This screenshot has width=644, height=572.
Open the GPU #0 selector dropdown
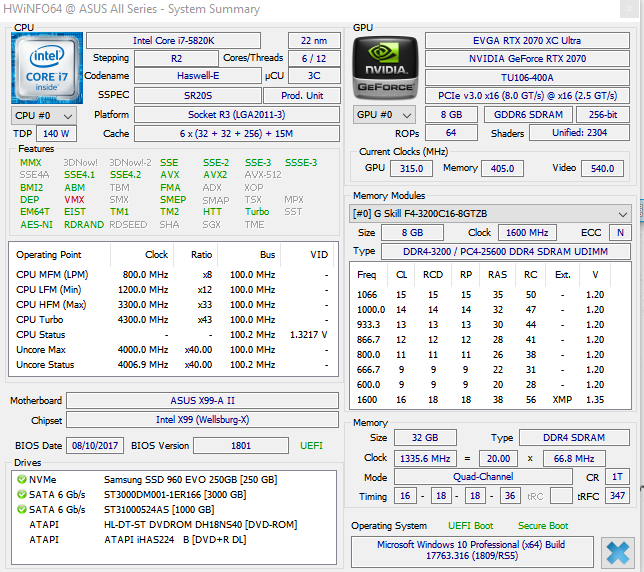click(x=384, y=115)
